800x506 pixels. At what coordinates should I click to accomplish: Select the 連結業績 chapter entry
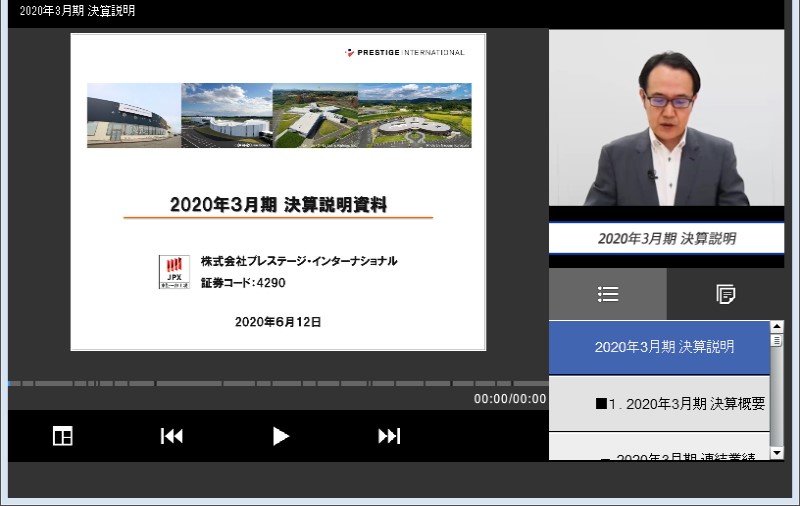click(659, 447)
